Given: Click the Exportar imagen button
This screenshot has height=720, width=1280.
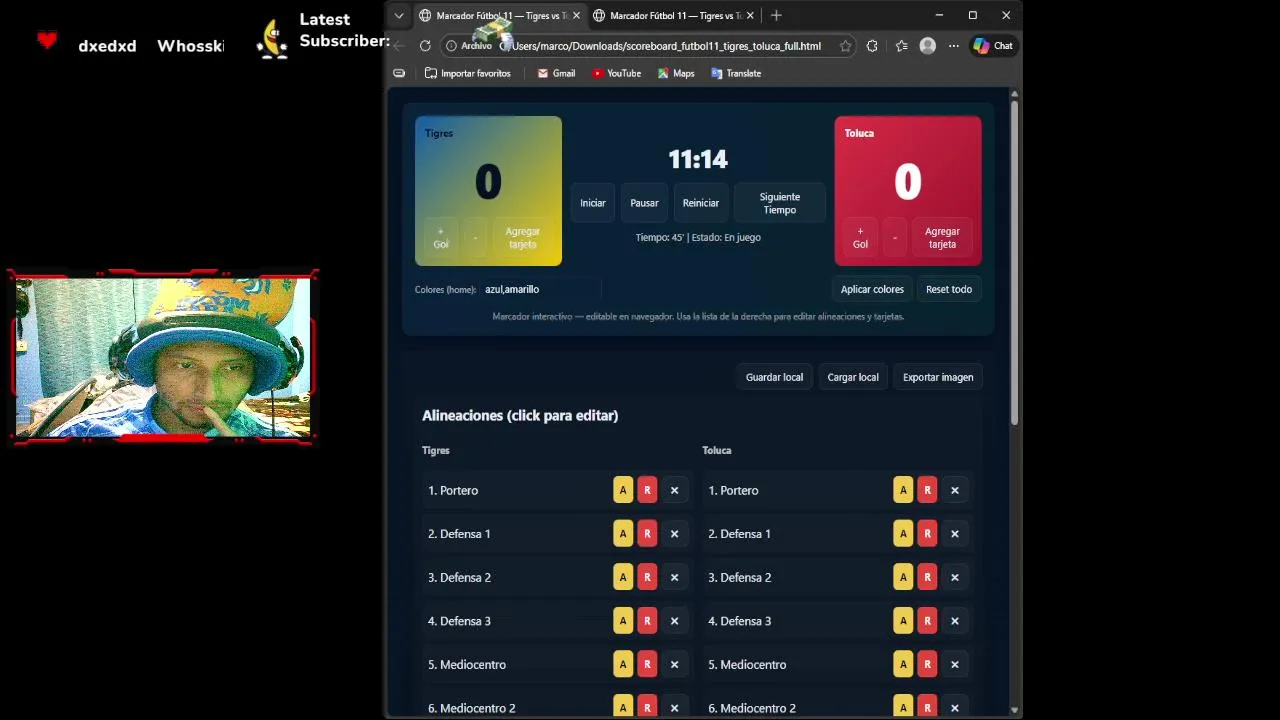Looking at the screenshot, I should coord(938,377).
